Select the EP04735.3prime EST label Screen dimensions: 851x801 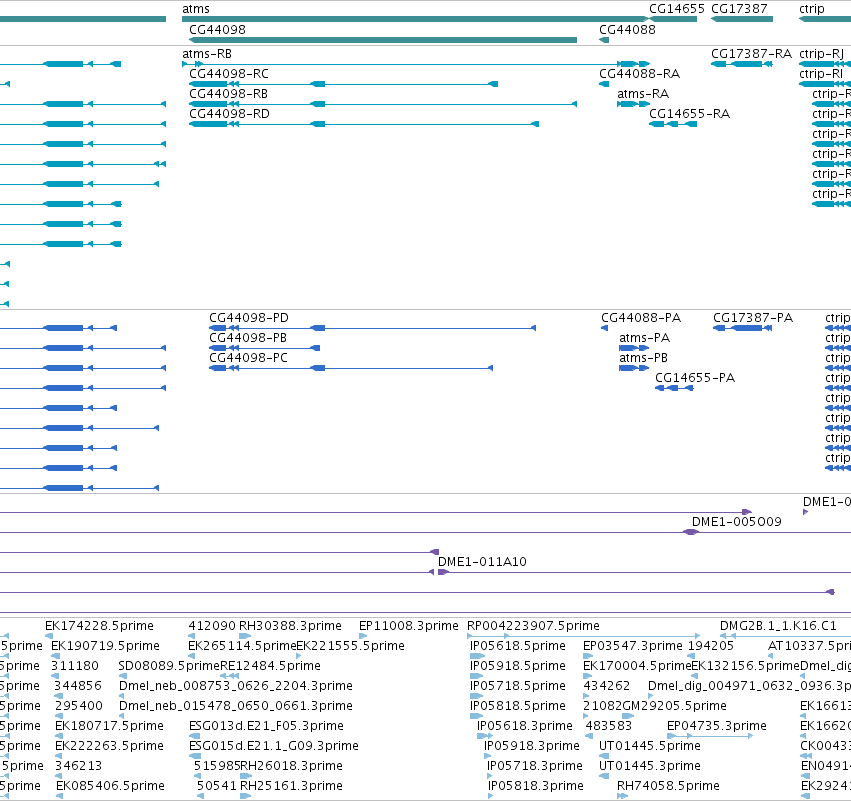(716, 726)
